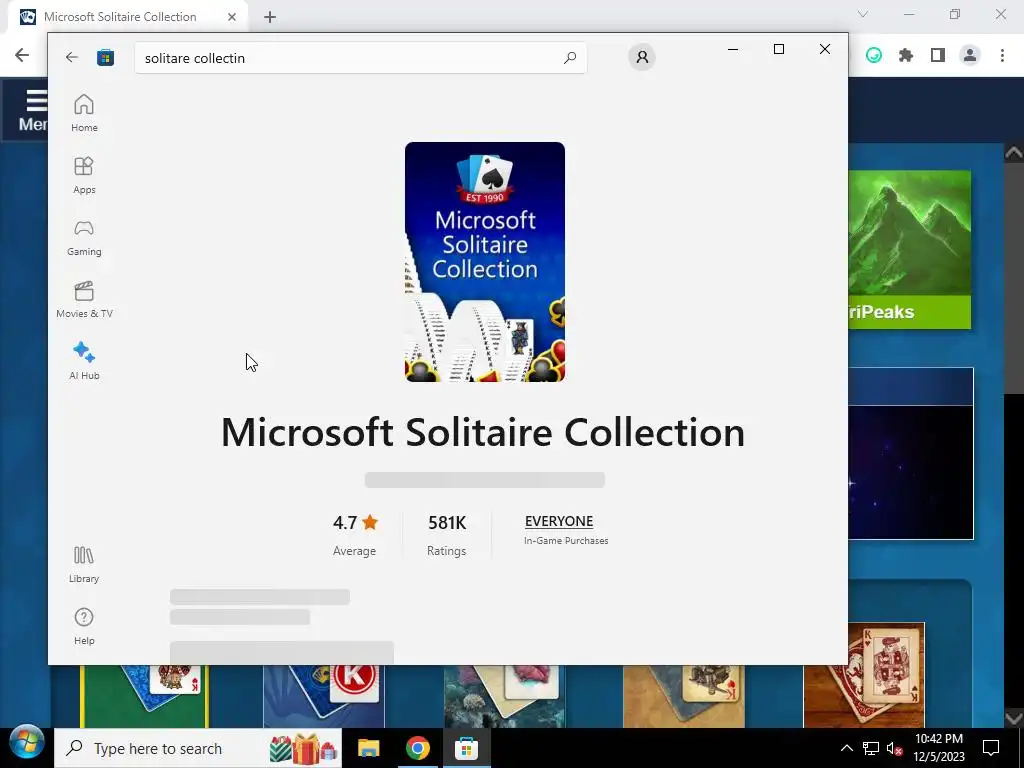The width and height of the screenshot is (1024, 768).
Task: Go back in the Chrome browser
Action: coord(22,55)
